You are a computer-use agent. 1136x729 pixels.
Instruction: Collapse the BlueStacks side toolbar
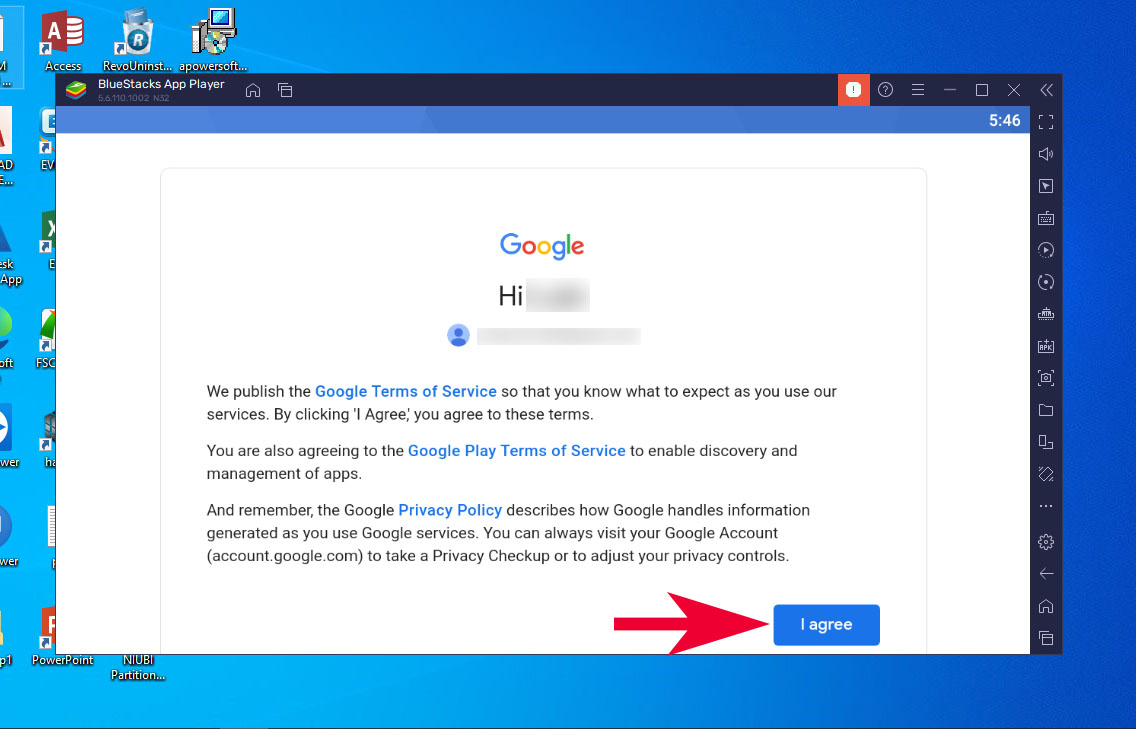(1046, 90)
